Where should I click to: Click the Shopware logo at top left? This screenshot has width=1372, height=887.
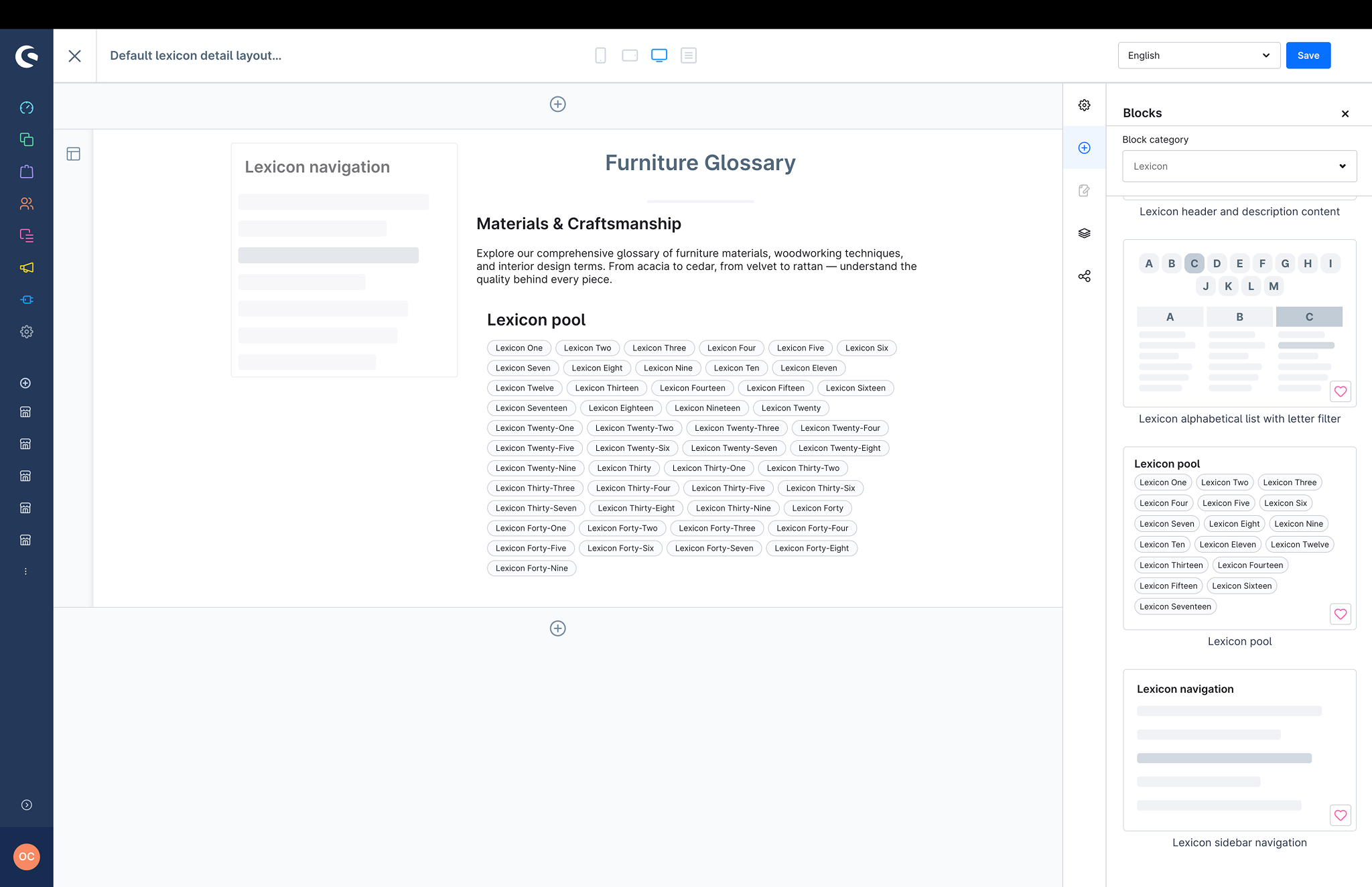(27, 56)
